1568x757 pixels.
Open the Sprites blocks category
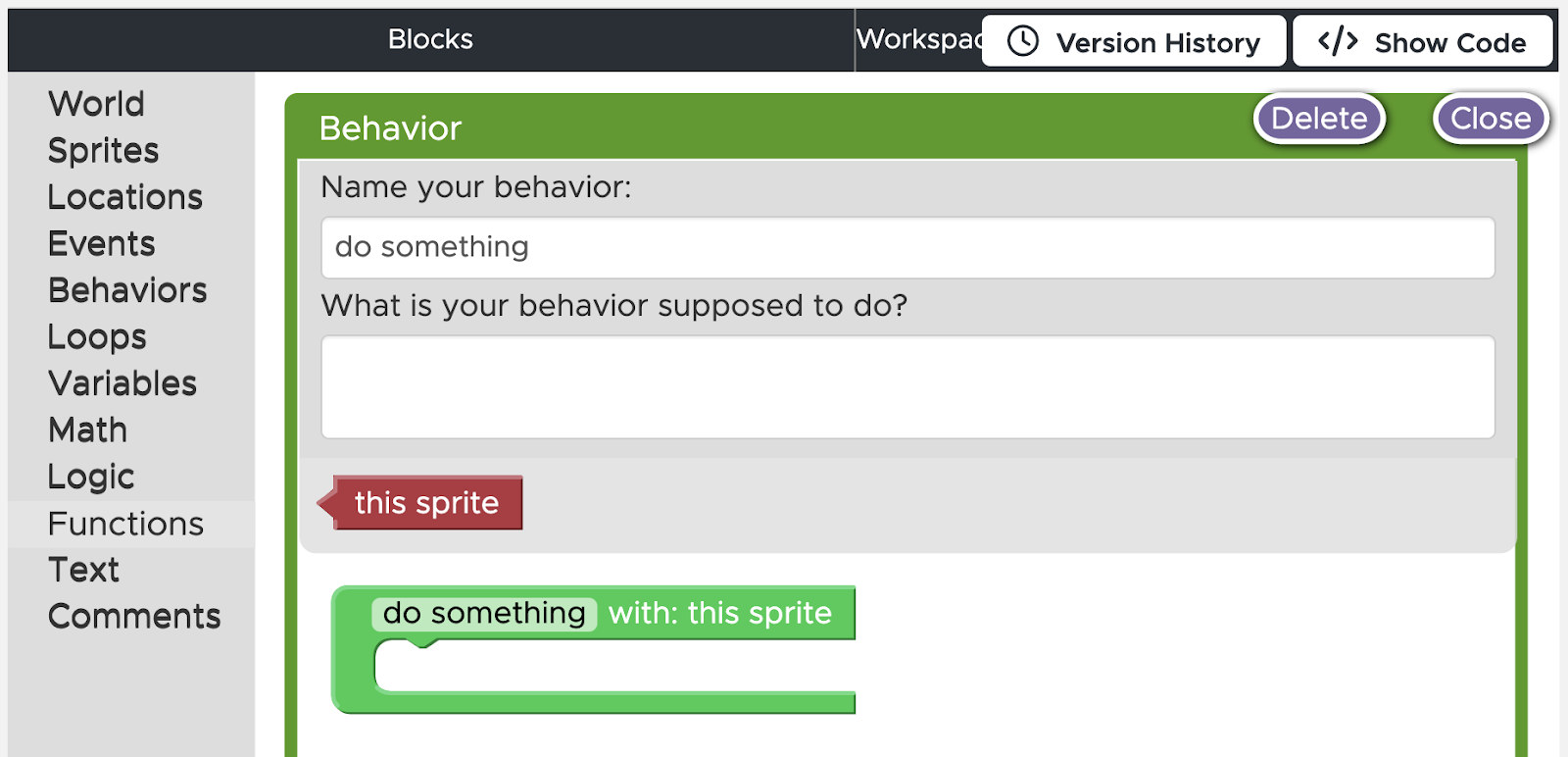[x=103, y=151]
